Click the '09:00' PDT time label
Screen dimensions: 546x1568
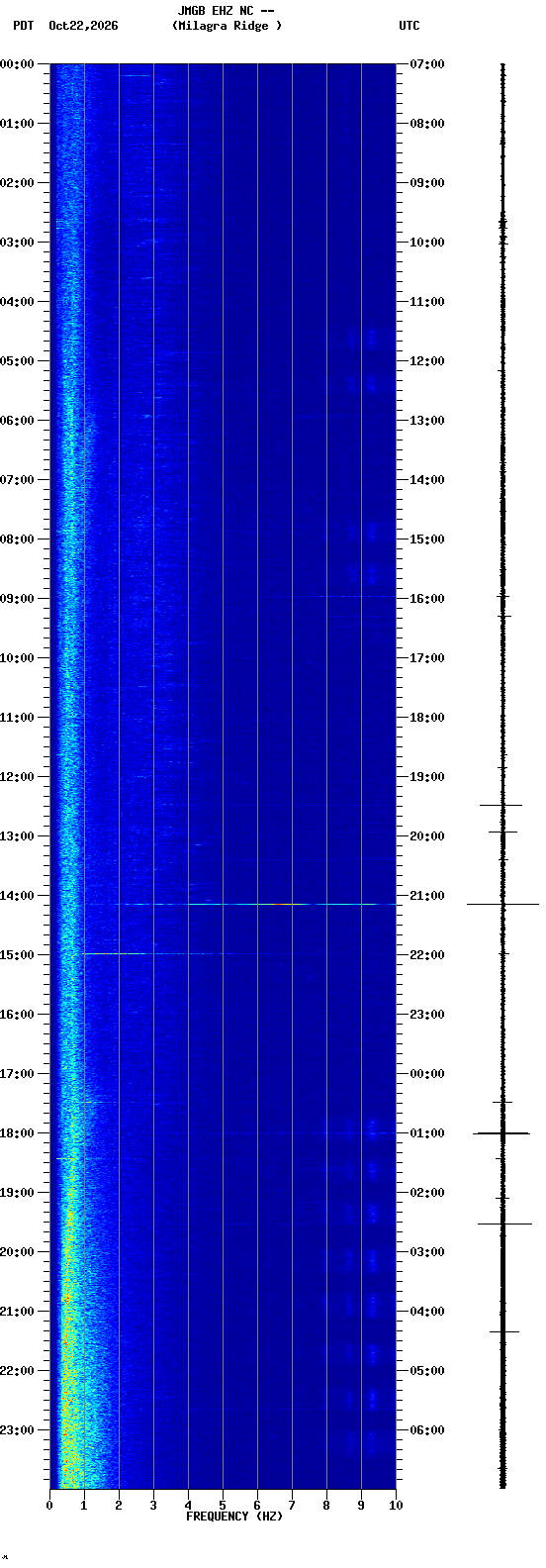coord(17,599)
